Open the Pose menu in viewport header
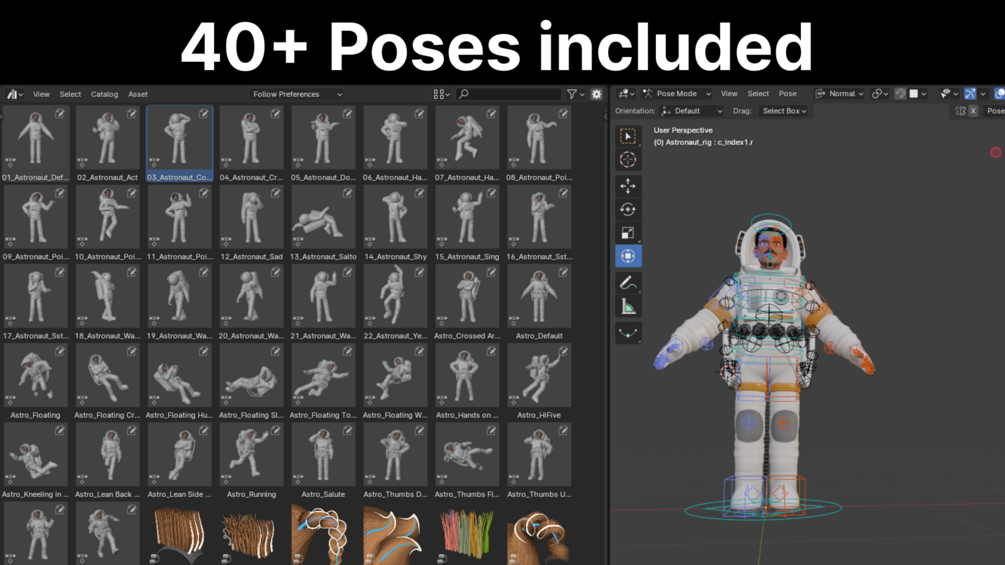 click(x=788, y=94)
